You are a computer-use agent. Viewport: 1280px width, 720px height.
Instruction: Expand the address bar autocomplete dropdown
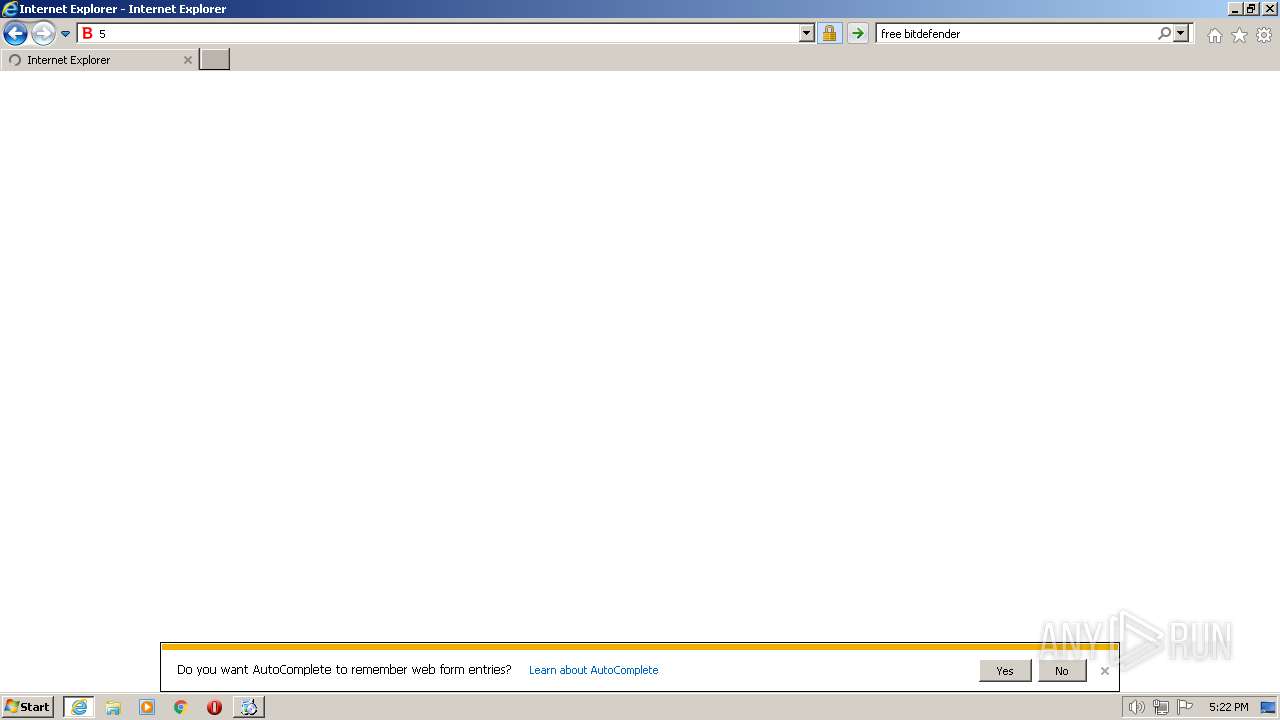click(807, 33)
